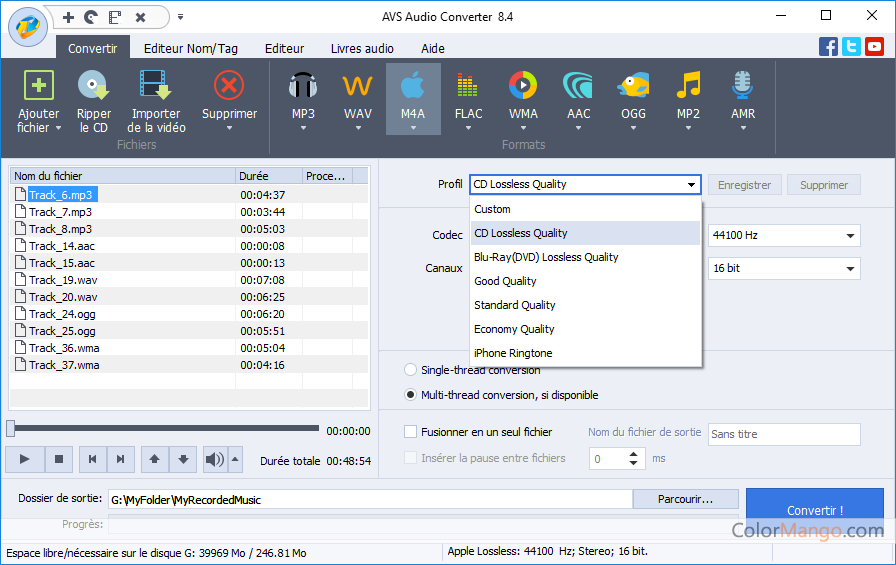
Task: Choose Standard Quality profile
Action: pos(585,305)
